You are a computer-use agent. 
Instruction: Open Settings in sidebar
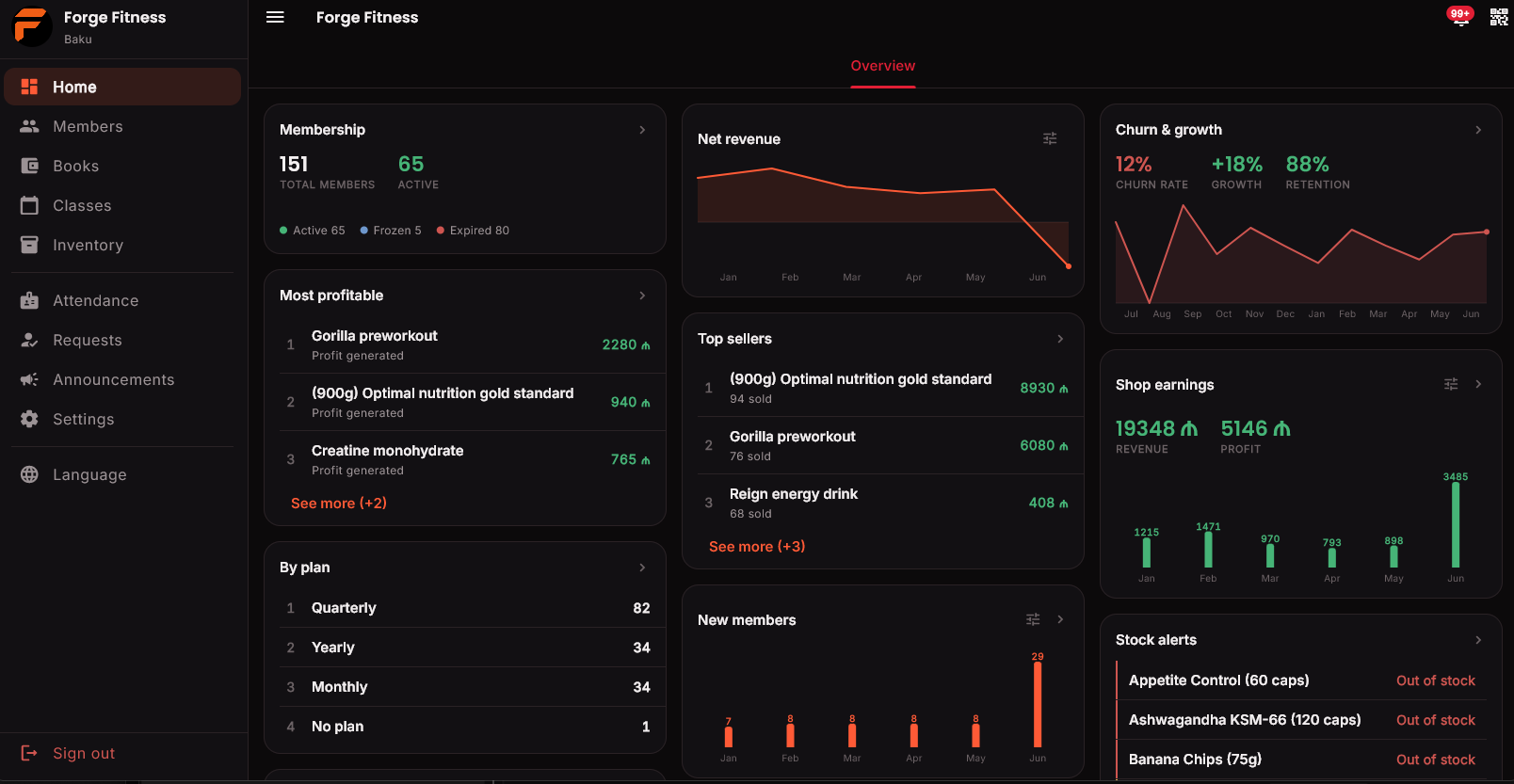[x=122, y=419]
